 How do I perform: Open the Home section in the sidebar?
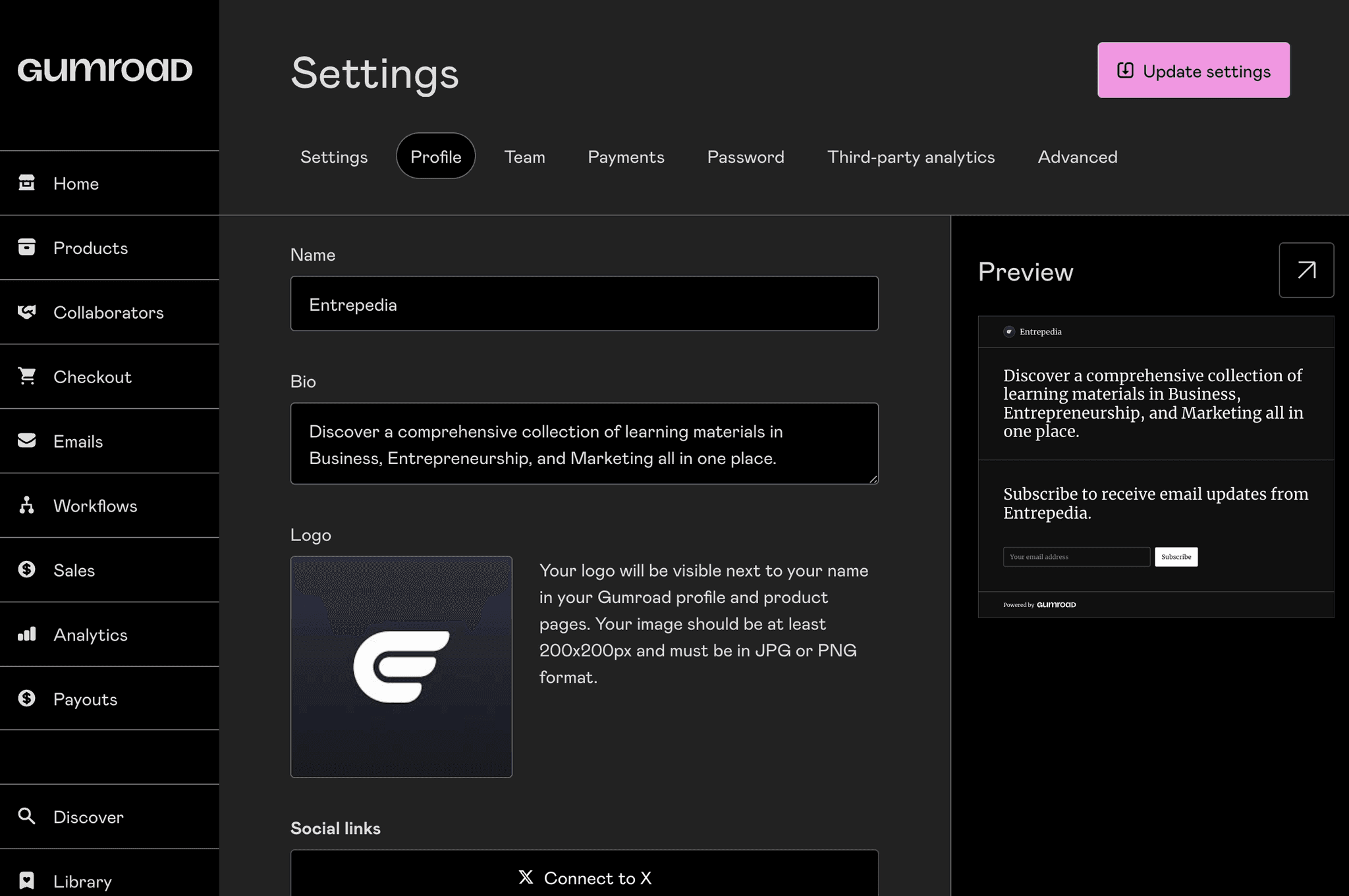[75, 183]
